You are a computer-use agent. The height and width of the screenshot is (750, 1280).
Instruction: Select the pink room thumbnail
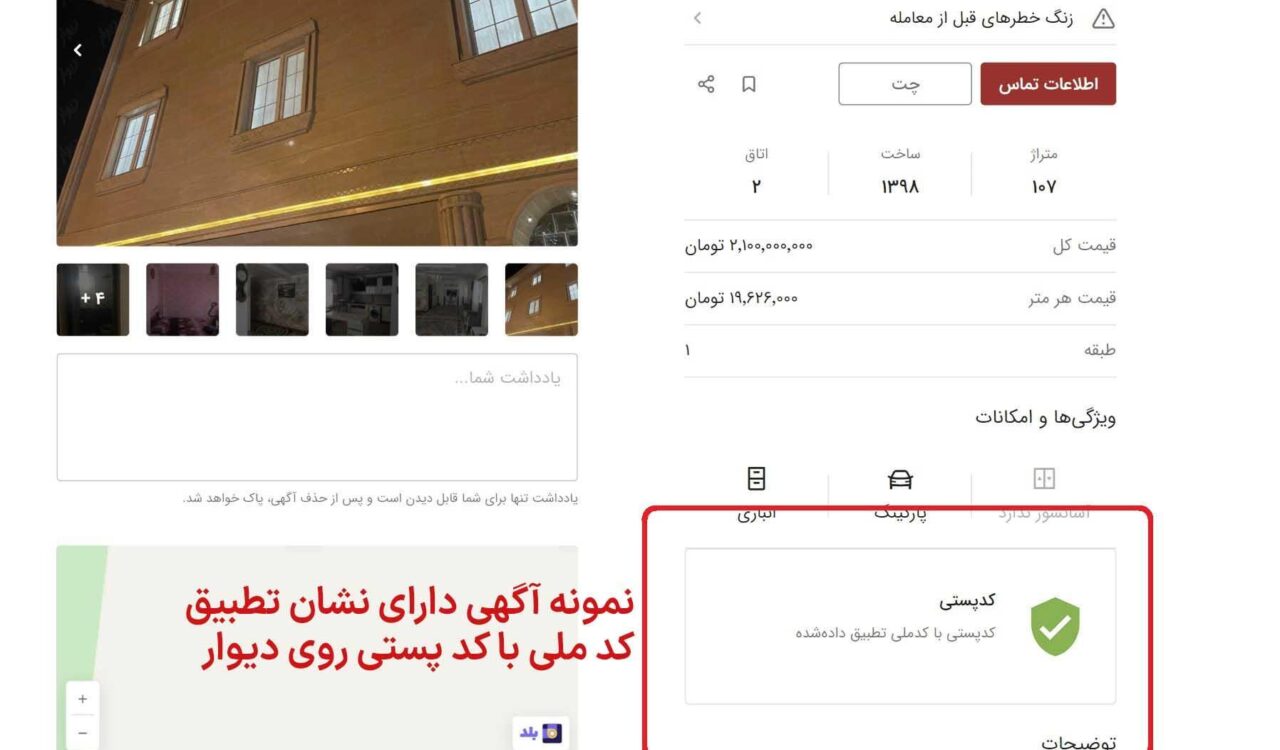[x=183, y=299]
